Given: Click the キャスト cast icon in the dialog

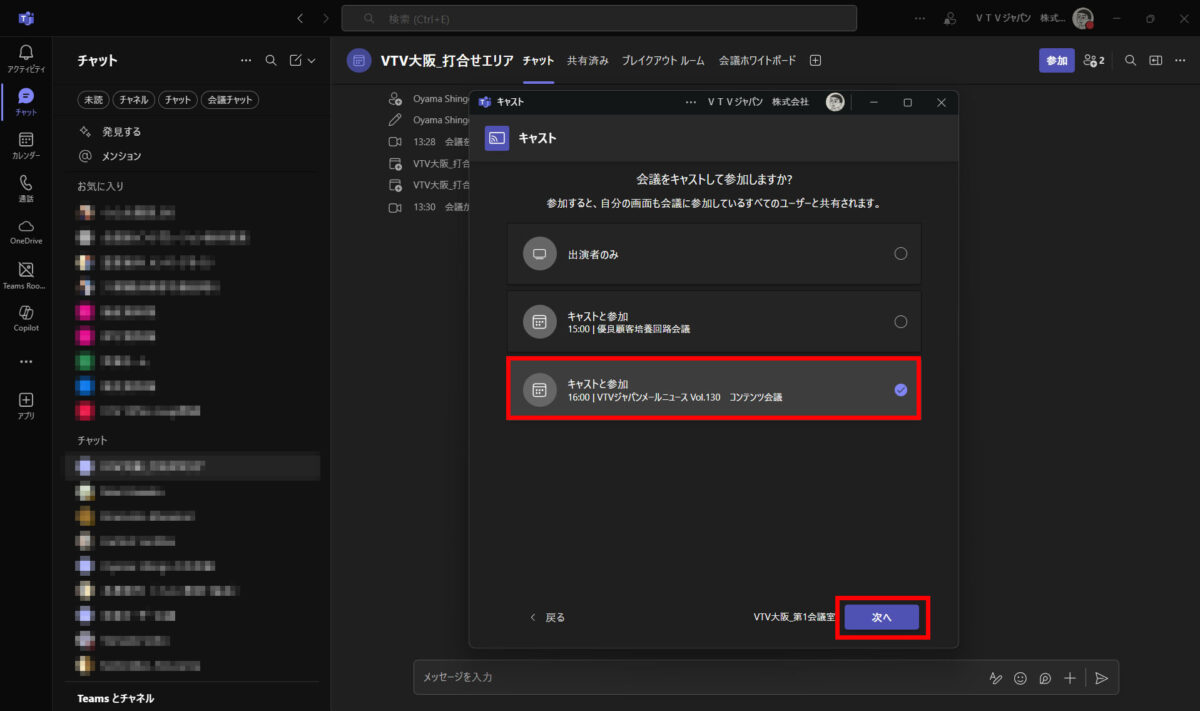Looking at the screenshot, I should coord(497,138).
